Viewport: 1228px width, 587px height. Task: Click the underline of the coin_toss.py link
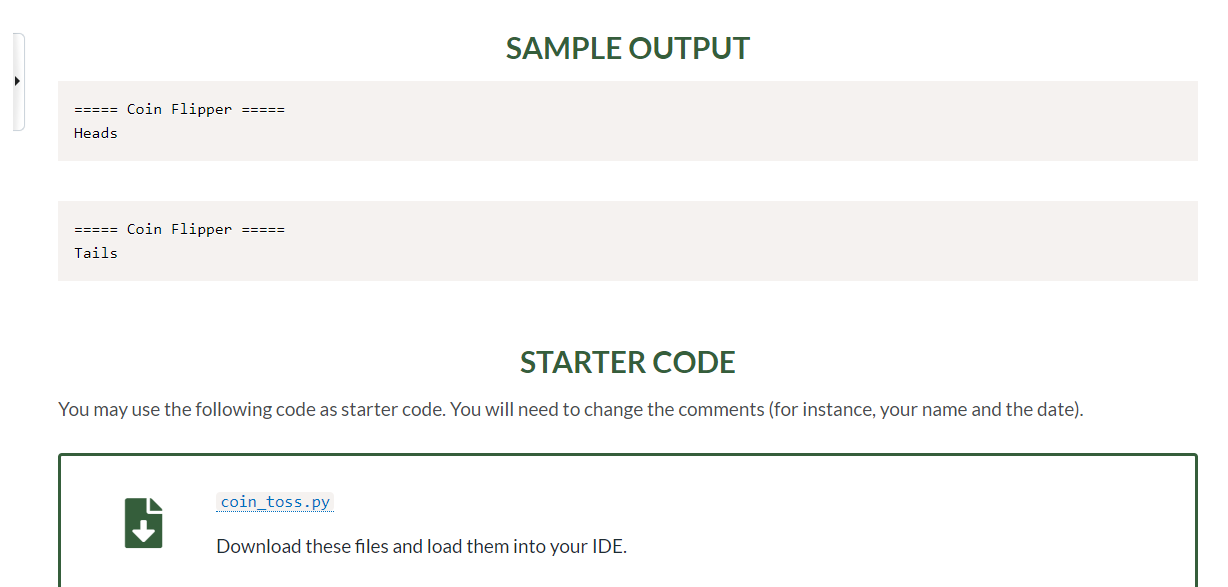coord(274,511)
